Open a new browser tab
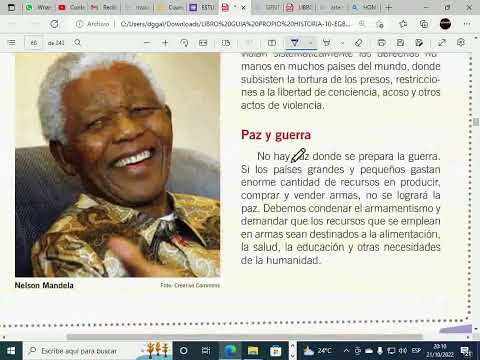Screen dimensions: 480x360 point(388,7)
